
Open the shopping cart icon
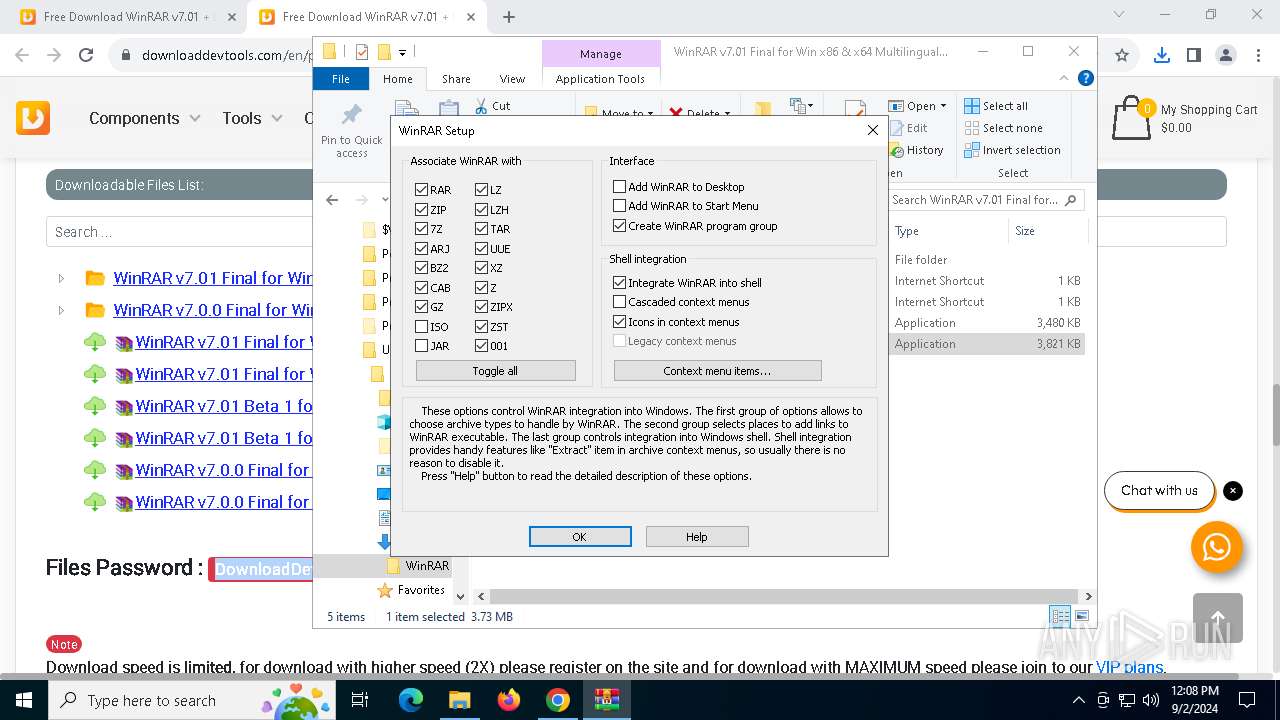(1132, 117)
